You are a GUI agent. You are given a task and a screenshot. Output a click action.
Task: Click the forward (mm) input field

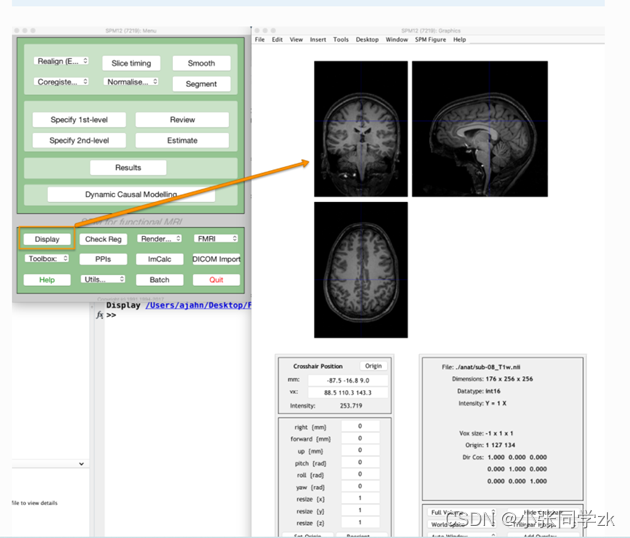(360, 438)
